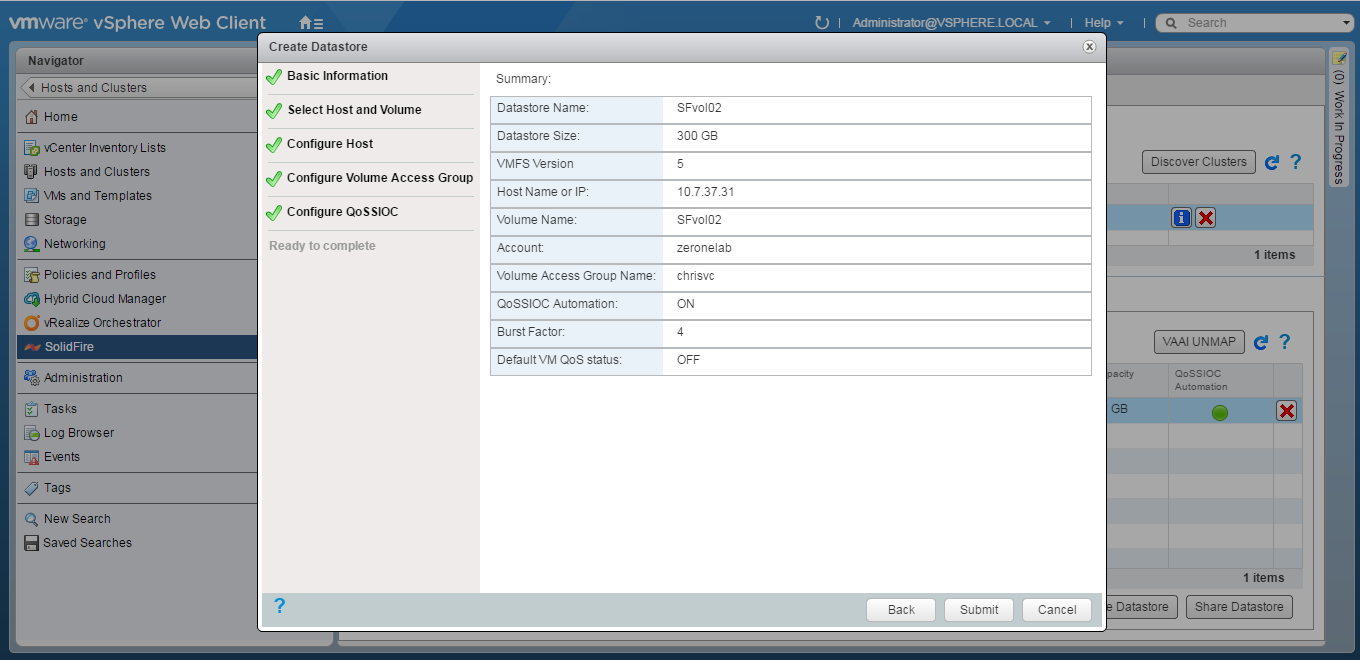Click the Share Datastore button

coord(1239,607)
